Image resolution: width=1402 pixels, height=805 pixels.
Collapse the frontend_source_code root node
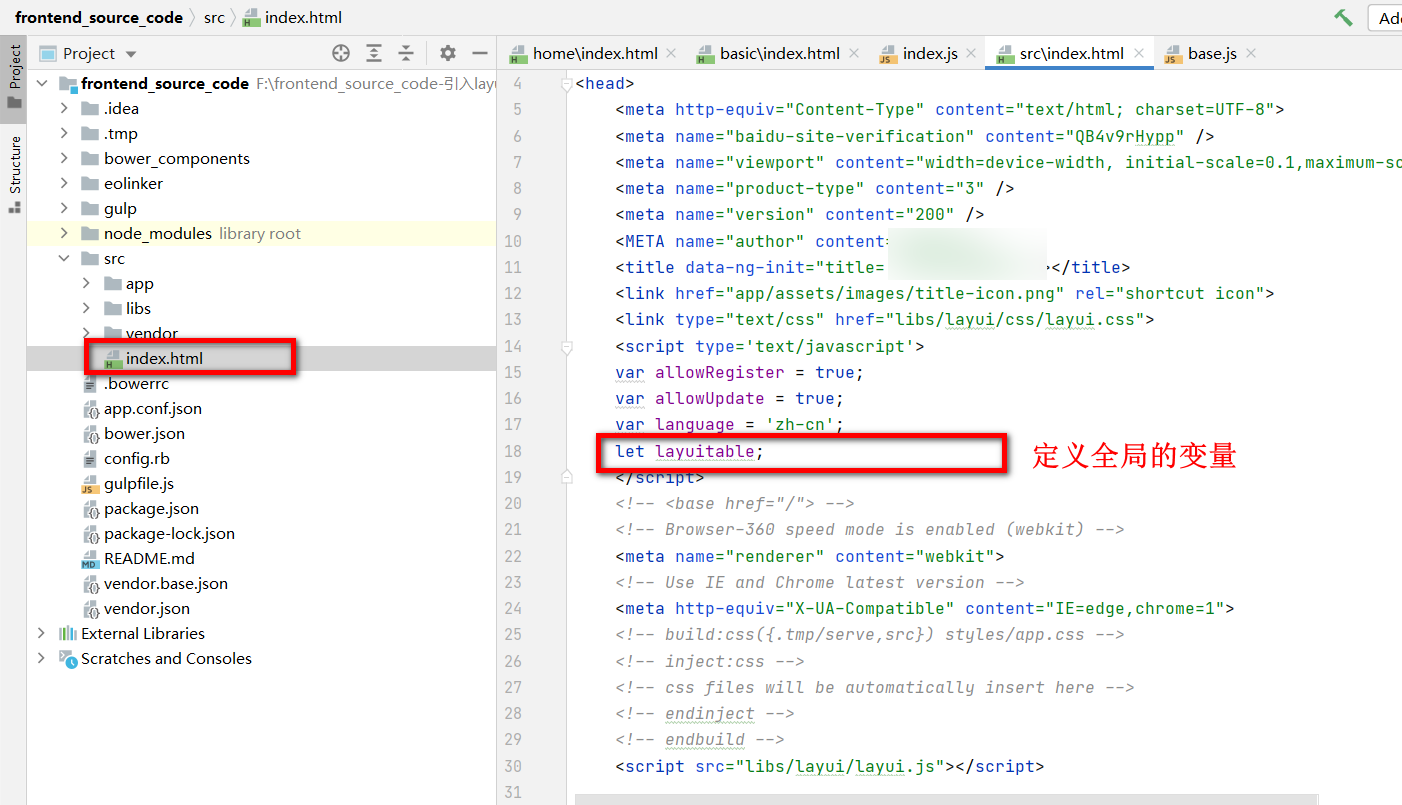coord(41,83)
